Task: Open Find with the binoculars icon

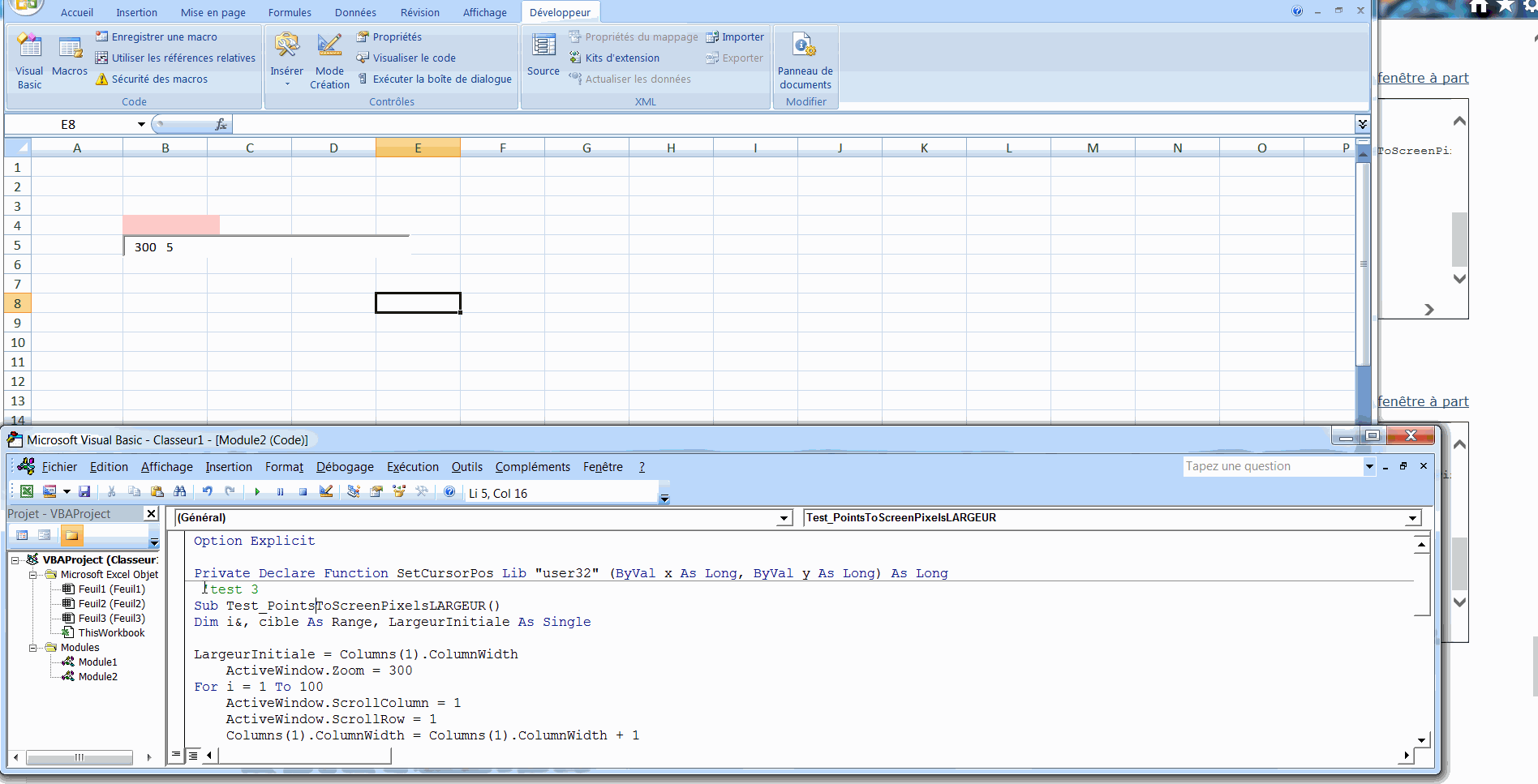Action: (x=180, y=491)
